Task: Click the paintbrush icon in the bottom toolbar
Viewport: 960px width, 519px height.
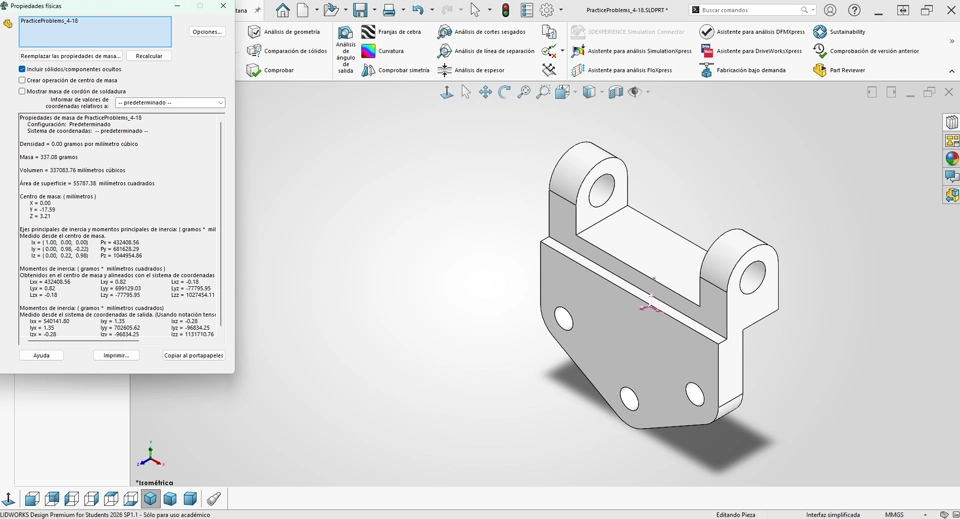Action: (213, 498)
